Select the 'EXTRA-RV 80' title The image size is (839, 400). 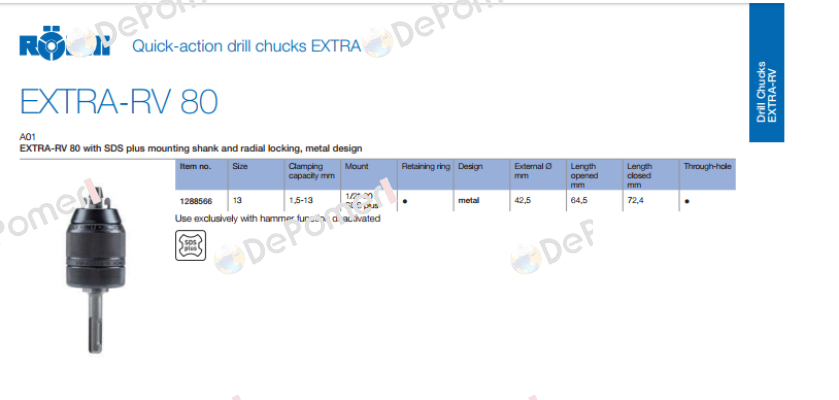(119, 102)
